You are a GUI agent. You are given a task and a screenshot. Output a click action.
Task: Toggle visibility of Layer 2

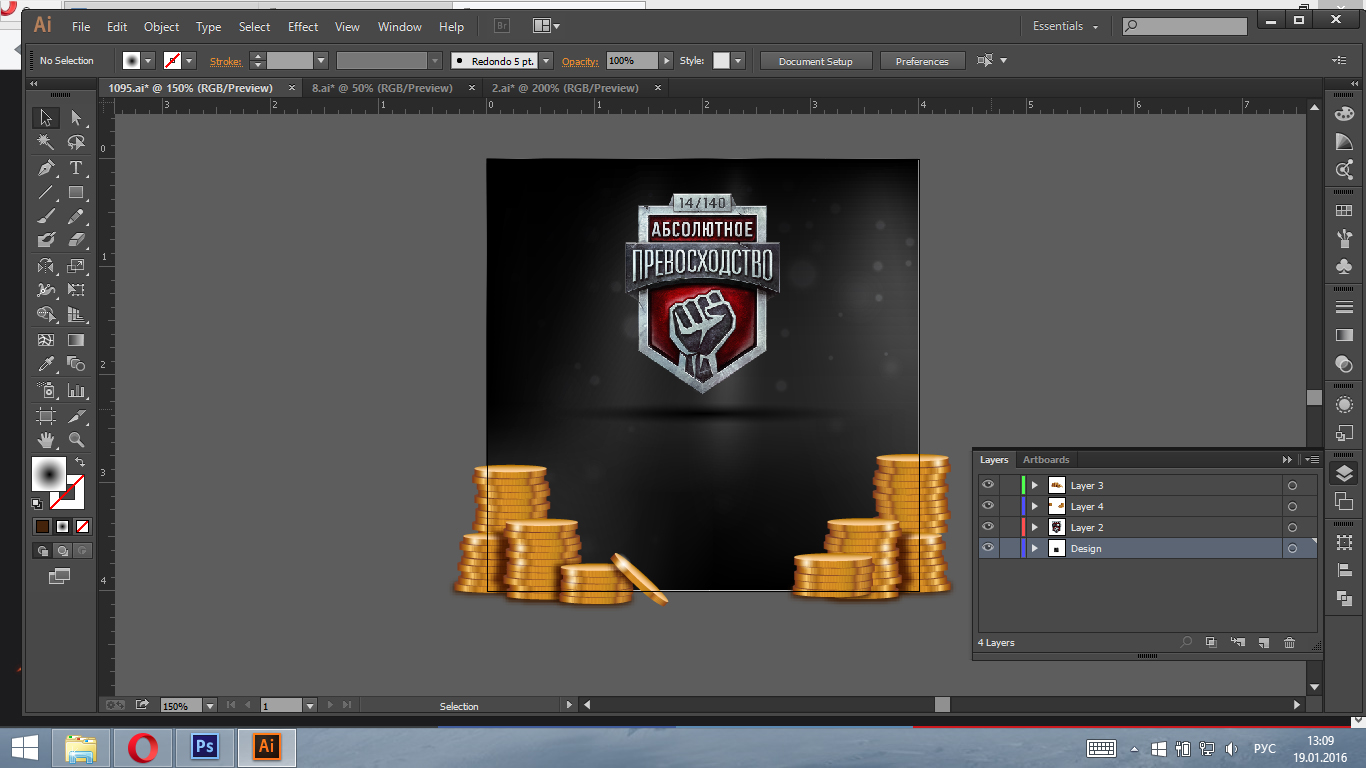(x=988, y=527)
